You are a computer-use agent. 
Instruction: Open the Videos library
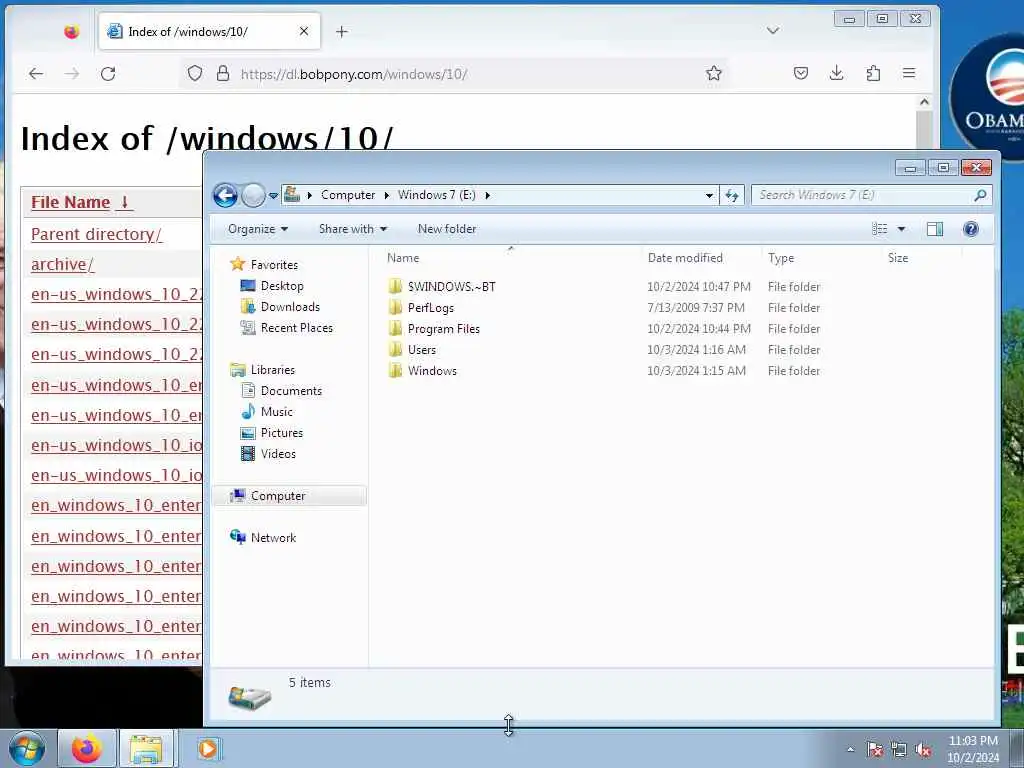(278, 454)
